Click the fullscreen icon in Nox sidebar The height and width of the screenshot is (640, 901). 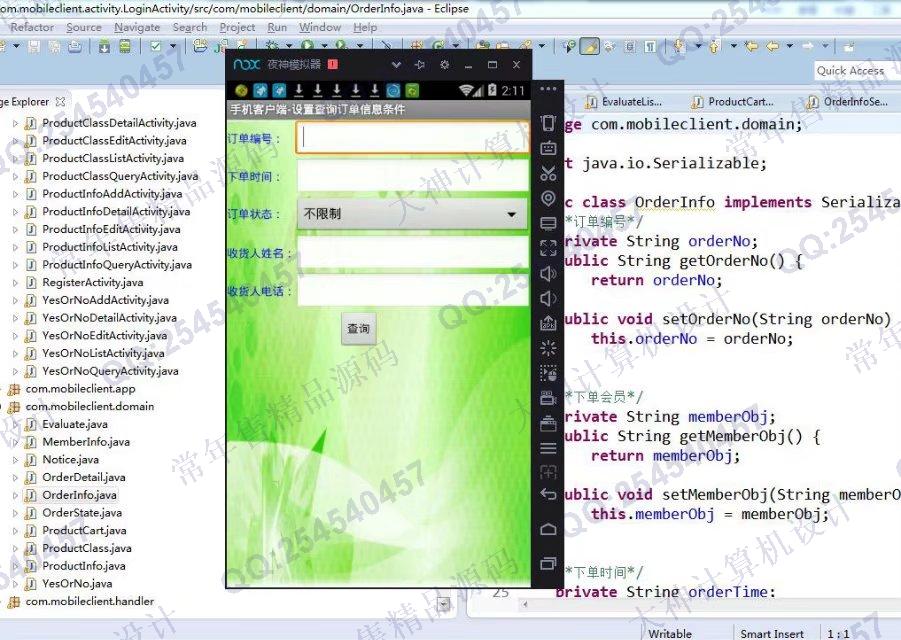coord(547,249)
